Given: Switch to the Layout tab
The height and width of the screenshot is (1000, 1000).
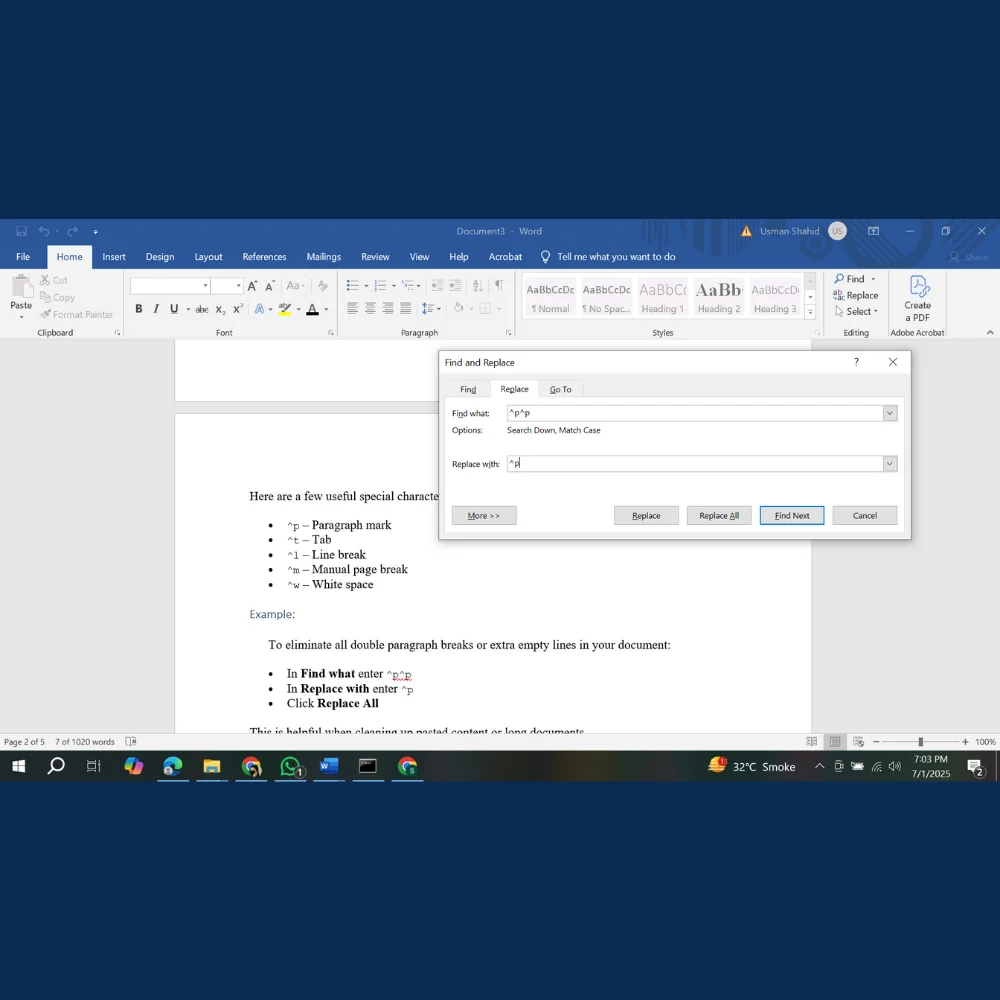Looking at the screenshot, I should pyautogui.click(x=208, y=256).
